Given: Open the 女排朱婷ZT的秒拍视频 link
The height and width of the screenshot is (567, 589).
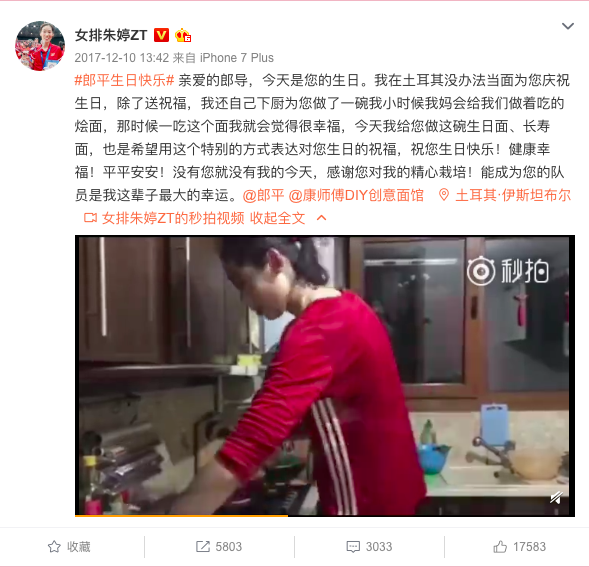Looking at the screenshot, I should (x=173, y=218).
